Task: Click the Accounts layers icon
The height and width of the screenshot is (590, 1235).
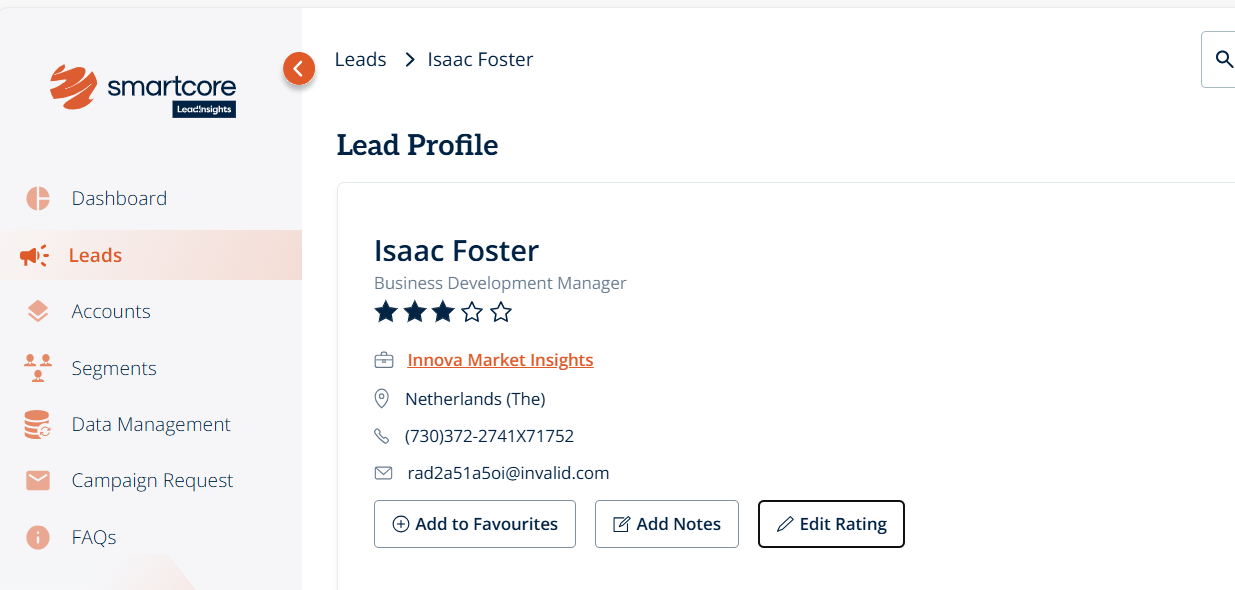Action: pyautogui.click(x=38, y=311)
